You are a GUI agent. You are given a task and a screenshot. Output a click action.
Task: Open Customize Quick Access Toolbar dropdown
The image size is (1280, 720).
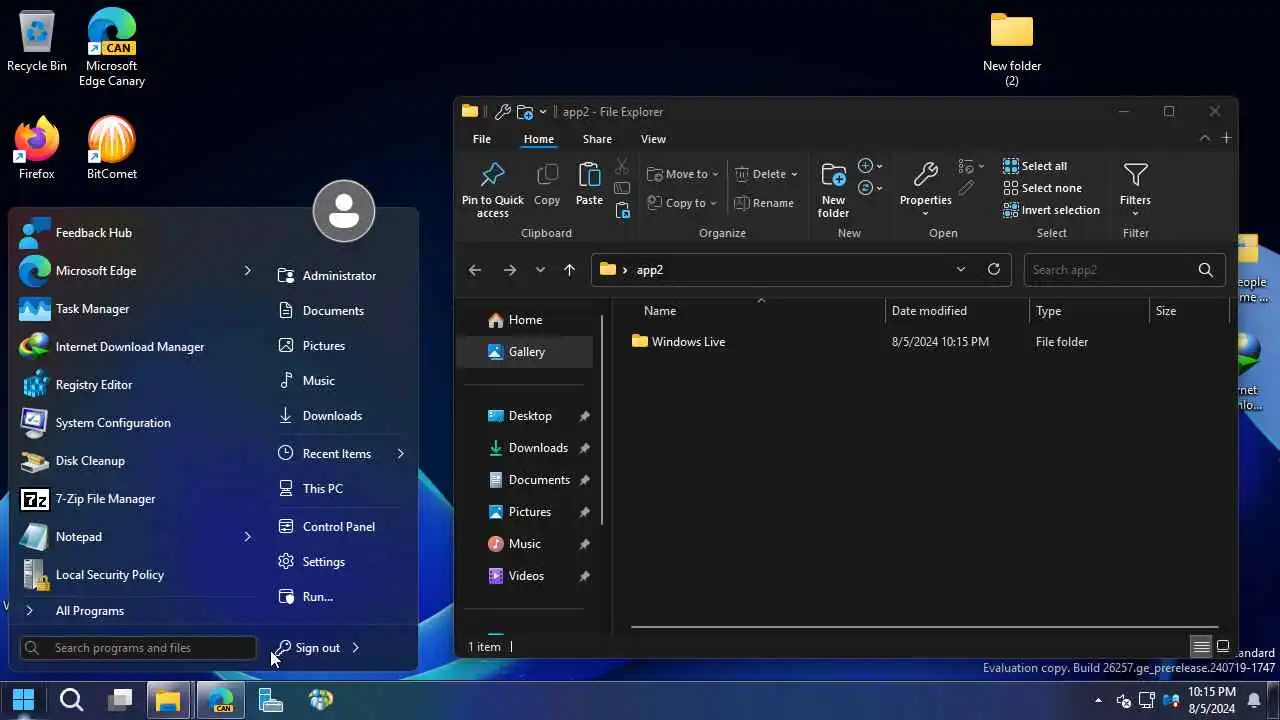click(543, 112)
